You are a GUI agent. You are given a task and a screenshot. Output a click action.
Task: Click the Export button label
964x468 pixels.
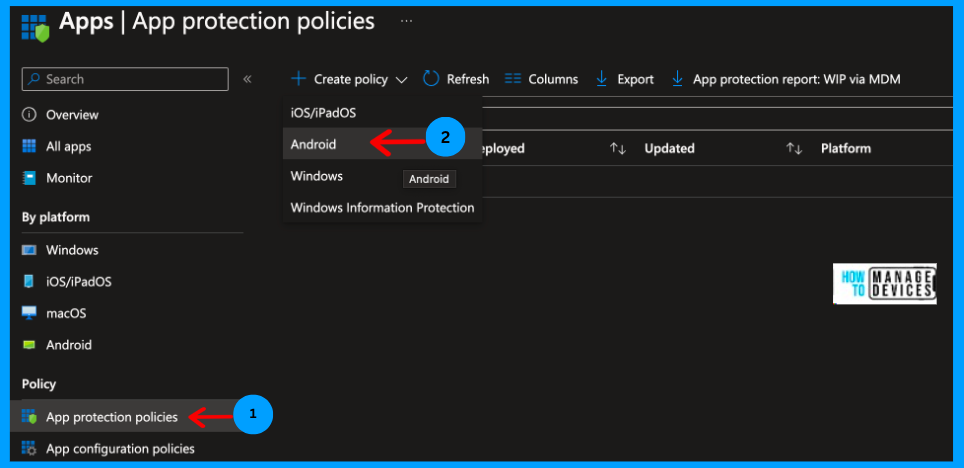point(635,79)
